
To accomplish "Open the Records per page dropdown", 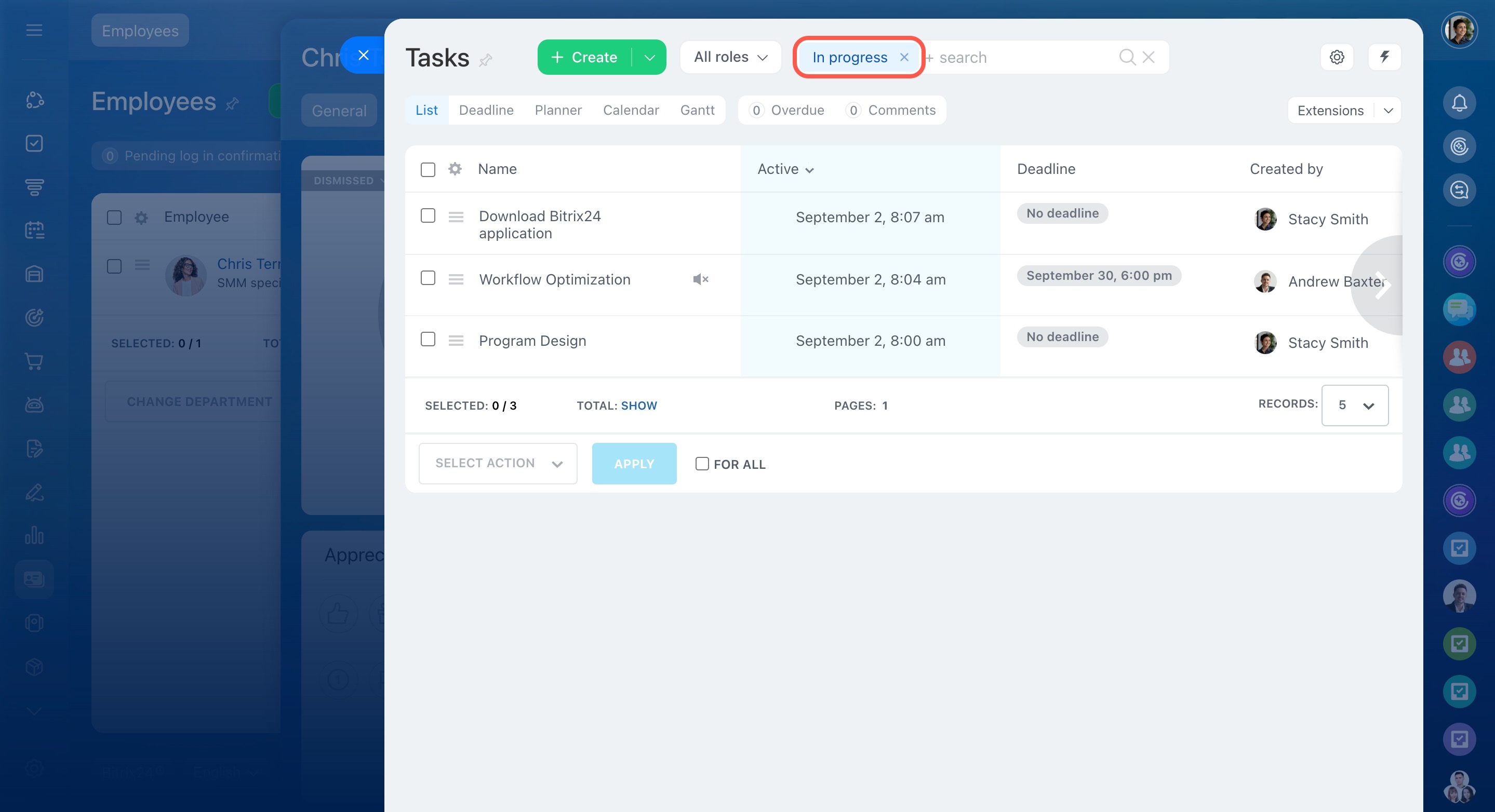I will pyautogui.click(x=1355, y=405).
